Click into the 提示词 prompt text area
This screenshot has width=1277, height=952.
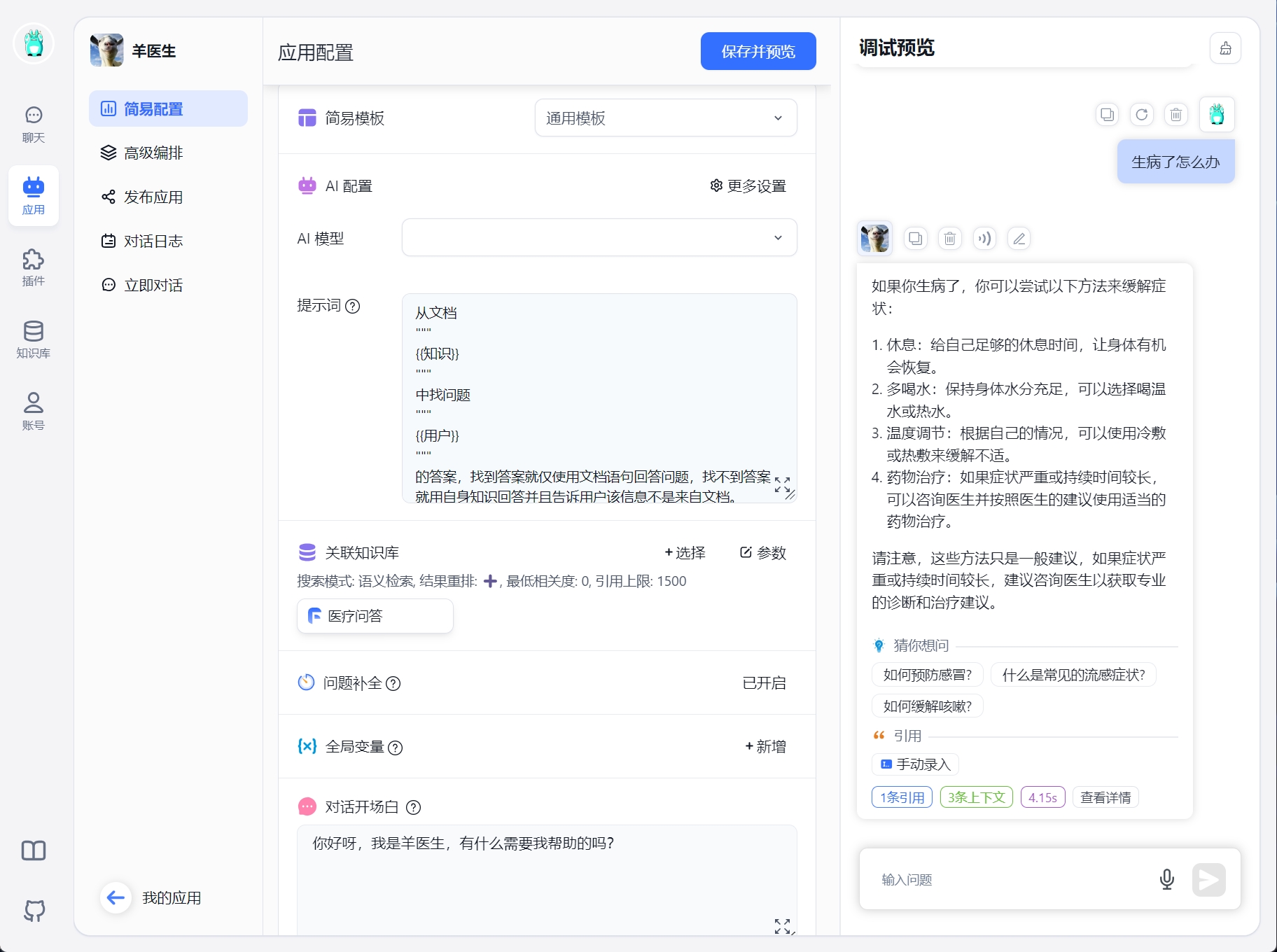599,398
